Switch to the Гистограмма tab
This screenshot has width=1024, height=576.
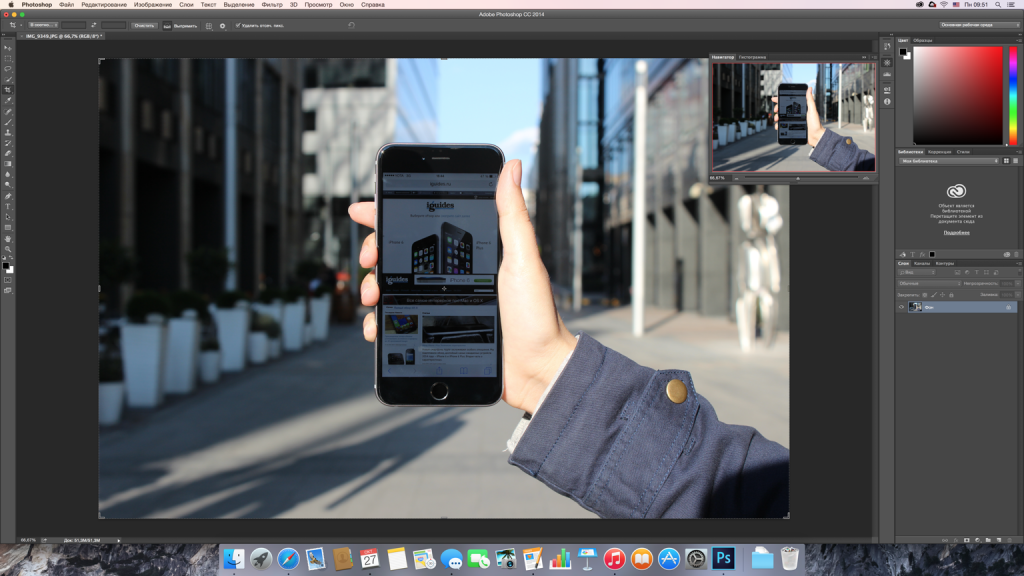752,57
